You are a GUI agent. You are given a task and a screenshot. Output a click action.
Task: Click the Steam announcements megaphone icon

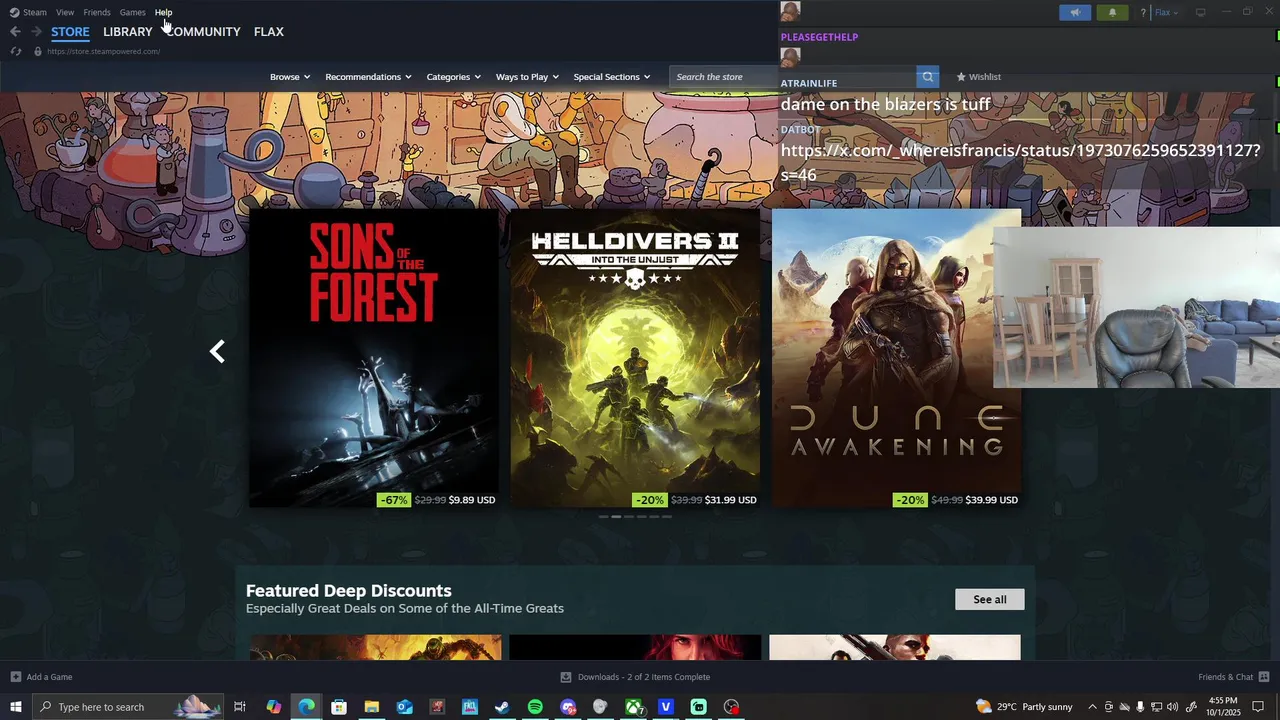point(1075,13)
